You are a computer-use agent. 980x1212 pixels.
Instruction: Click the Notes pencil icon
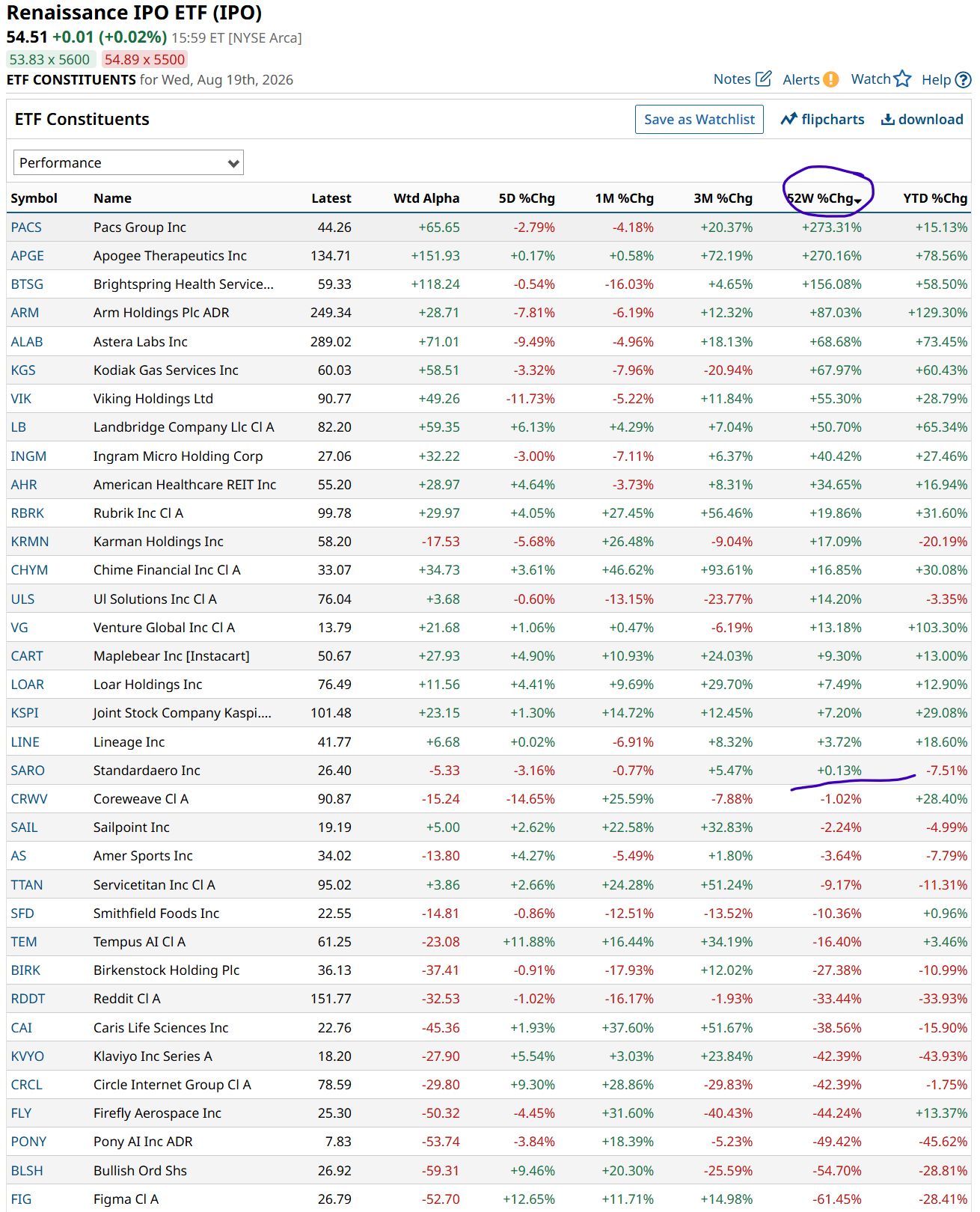click(763, 79)
